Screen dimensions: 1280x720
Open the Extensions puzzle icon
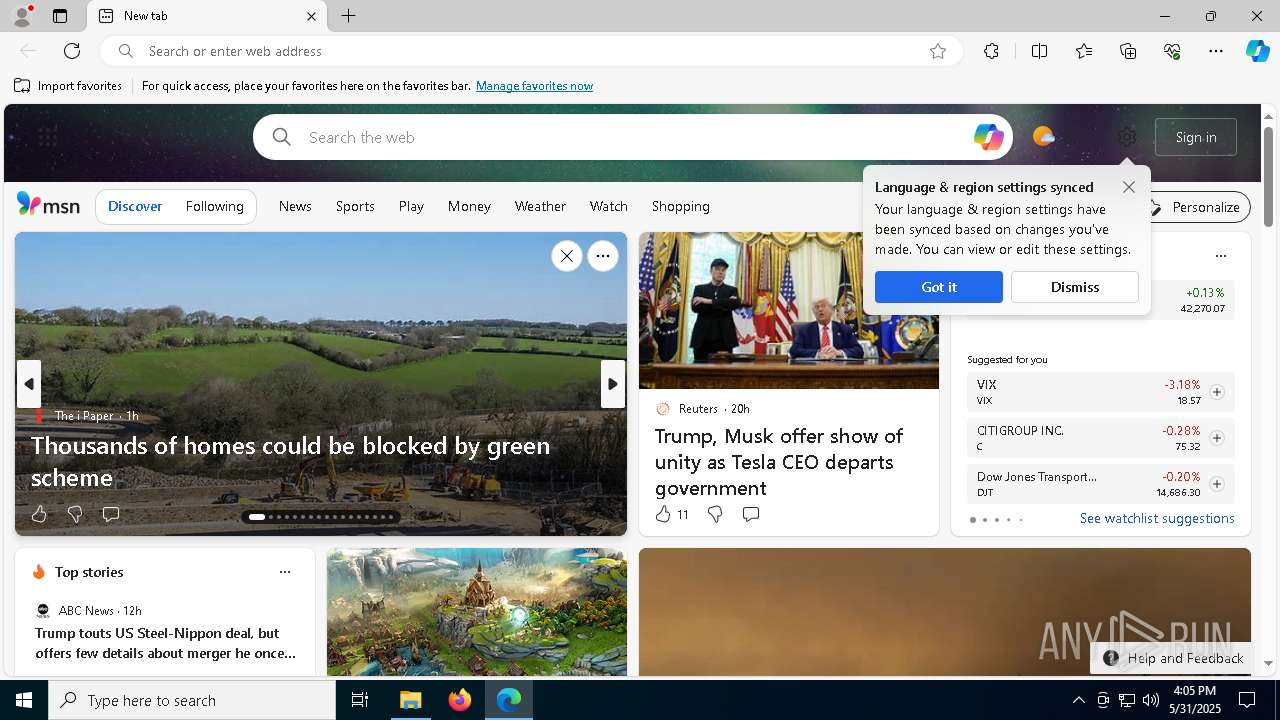point(991,51)
